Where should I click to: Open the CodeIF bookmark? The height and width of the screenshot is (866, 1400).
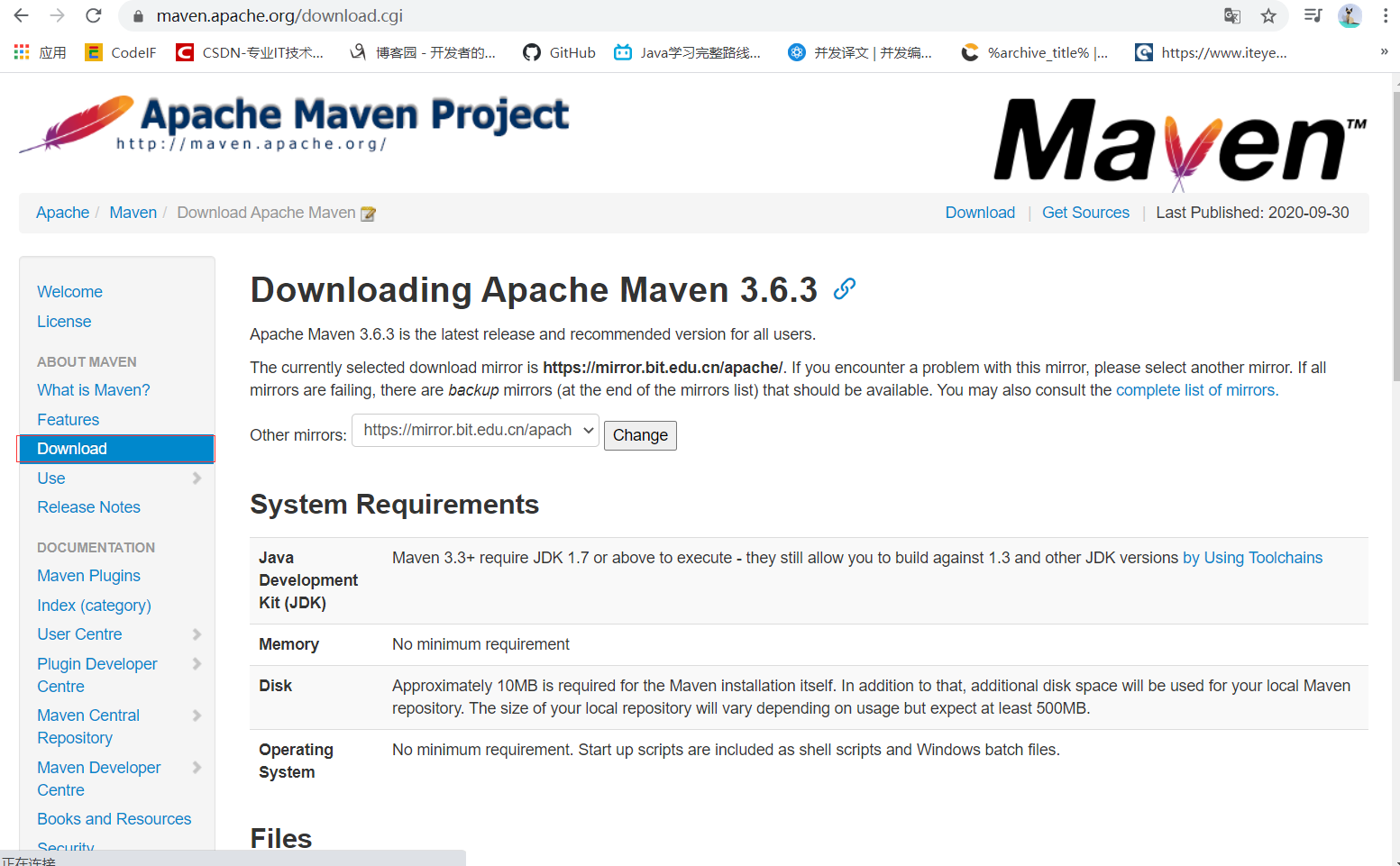[121, 52]
